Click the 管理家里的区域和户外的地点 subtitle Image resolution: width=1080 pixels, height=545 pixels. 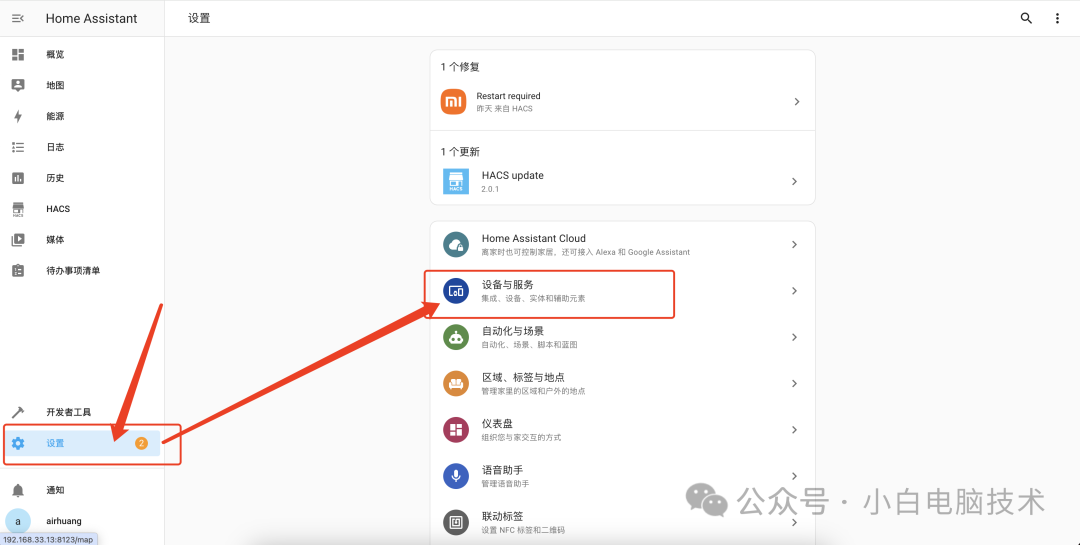tap(534, 391)
